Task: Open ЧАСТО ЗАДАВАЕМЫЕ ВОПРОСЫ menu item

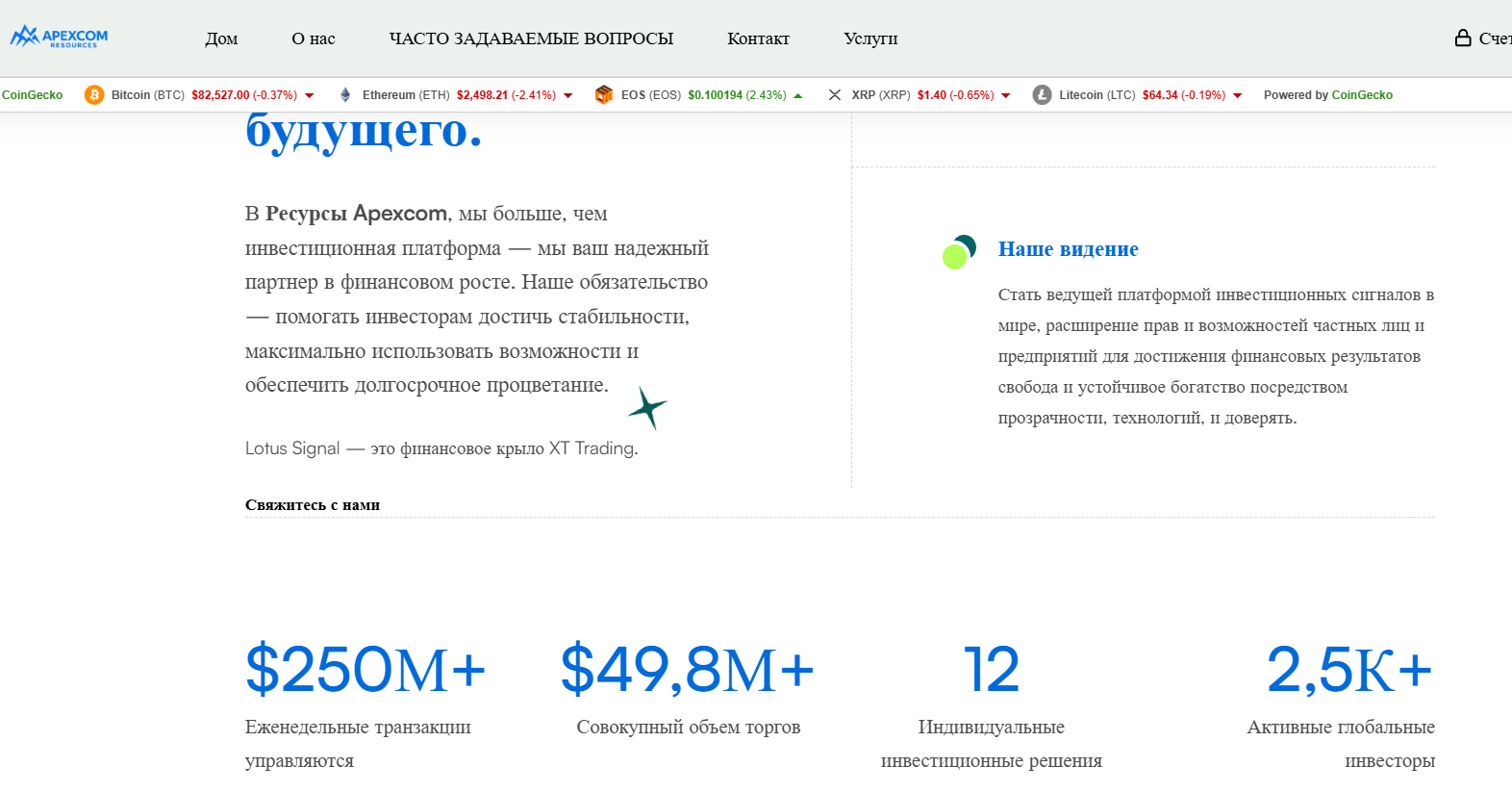Action: coord(531,38)
